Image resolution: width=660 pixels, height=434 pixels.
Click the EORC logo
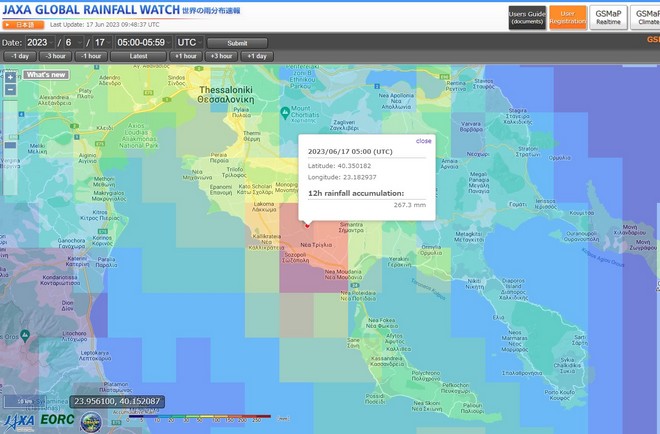click(56, 422)
